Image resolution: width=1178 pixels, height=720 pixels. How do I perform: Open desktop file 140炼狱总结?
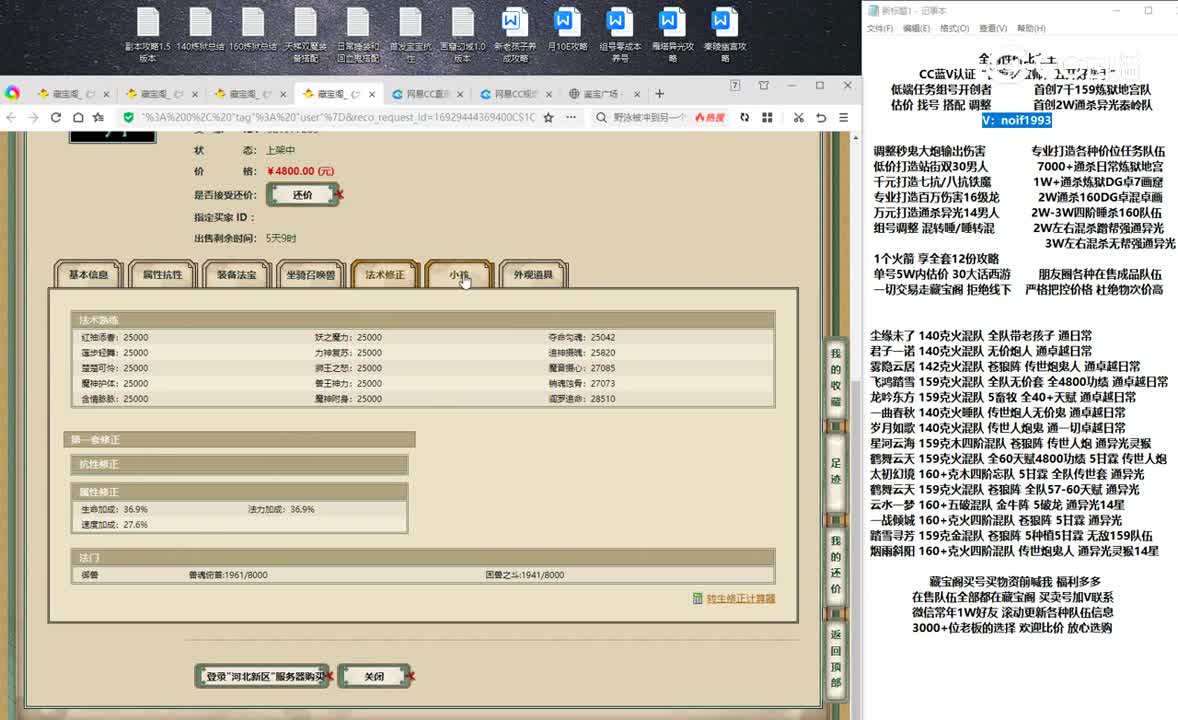[201, 30]
